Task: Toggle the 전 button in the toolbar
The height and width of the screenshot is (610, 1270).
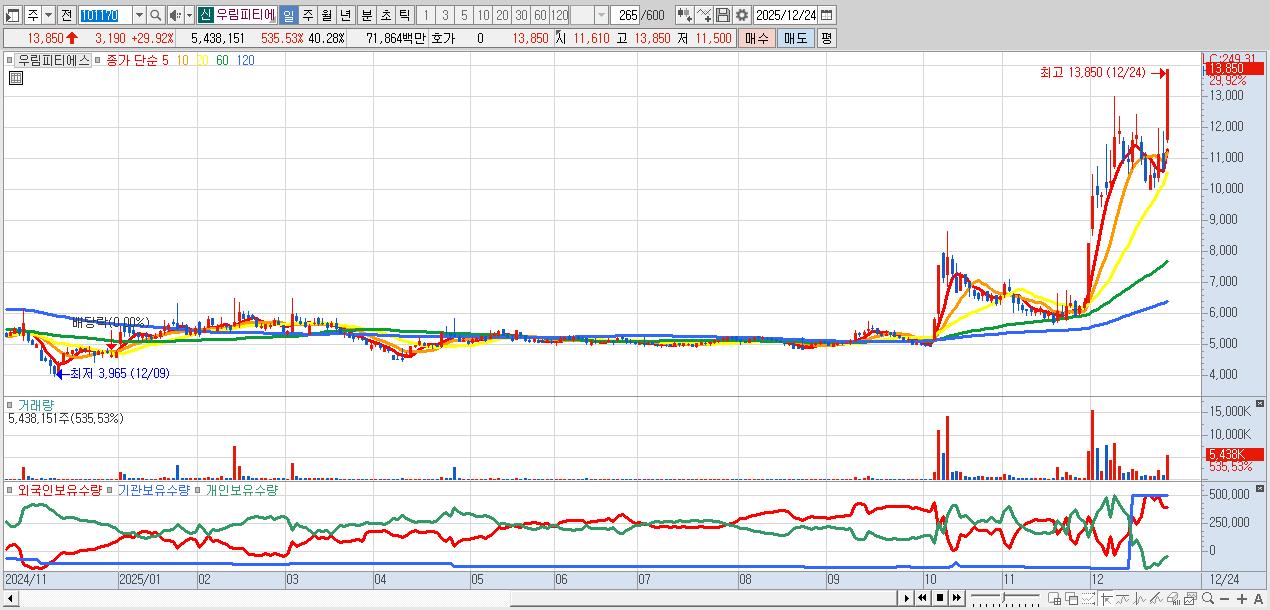Action: coord(66,16)
